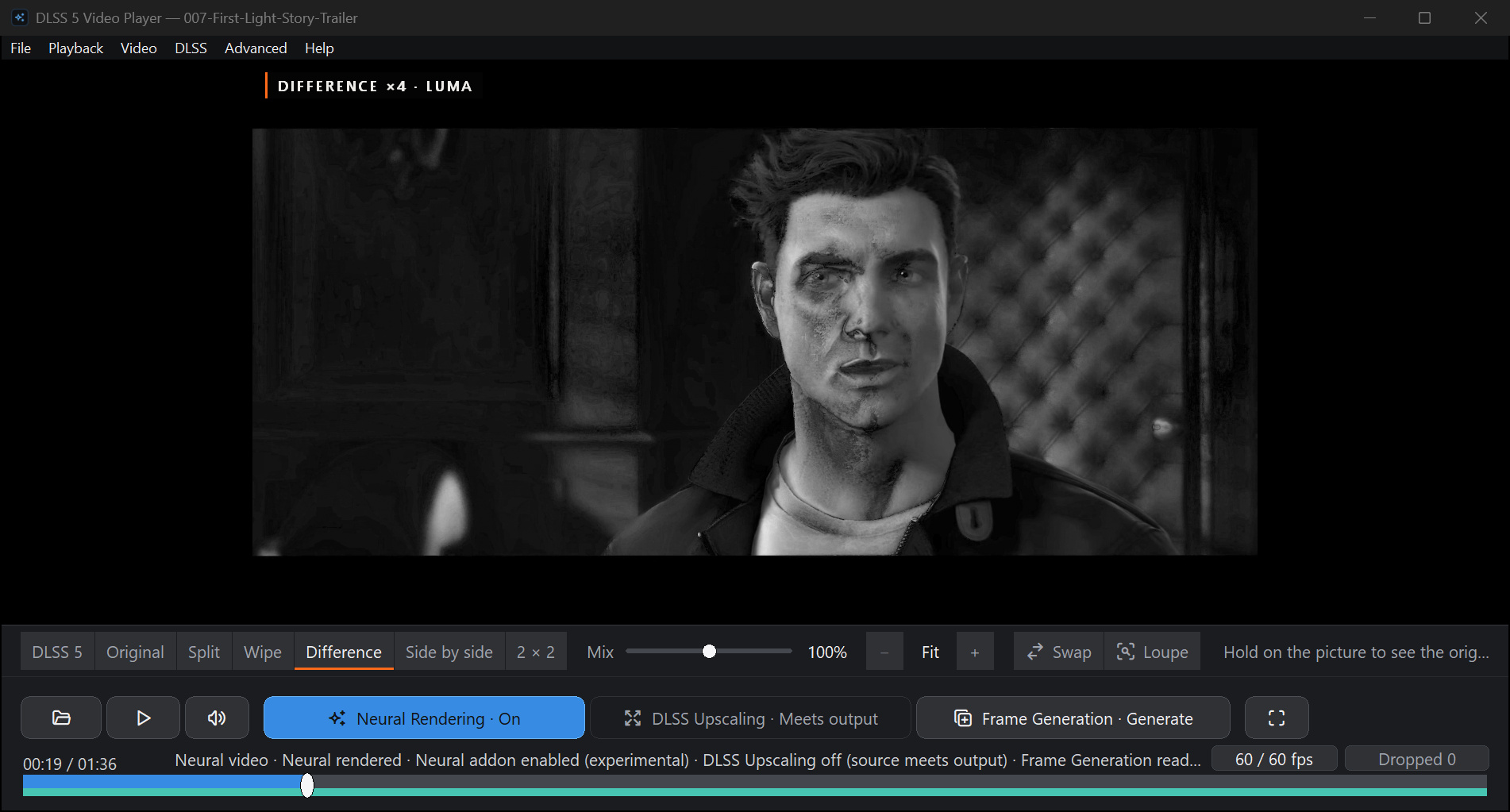Image resolution: width=1510 pixels, height=812 pixels.
Task: Click the 00:19 / 01:36 timestamp
Action: tap(70, 764)
